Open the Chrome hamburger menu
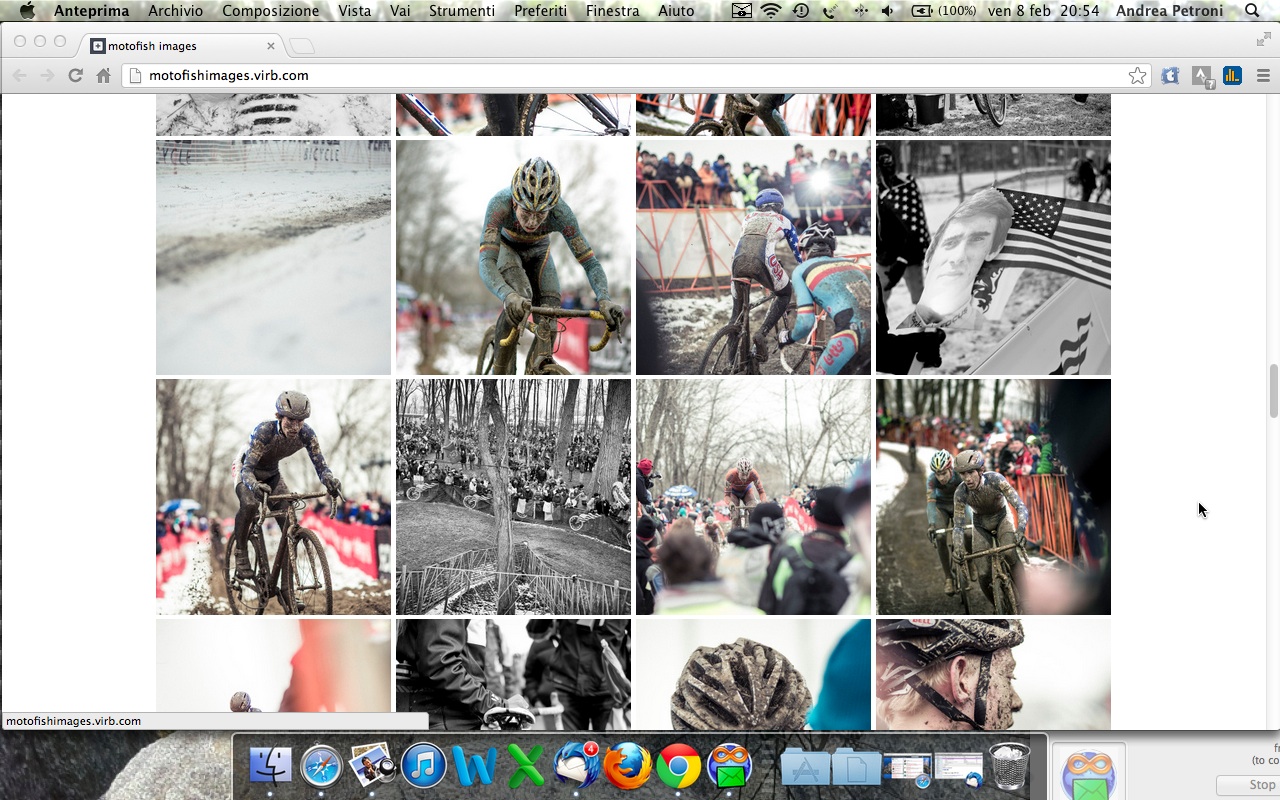This screenshot has width=1280, height=800. (x=1263, y=76)
